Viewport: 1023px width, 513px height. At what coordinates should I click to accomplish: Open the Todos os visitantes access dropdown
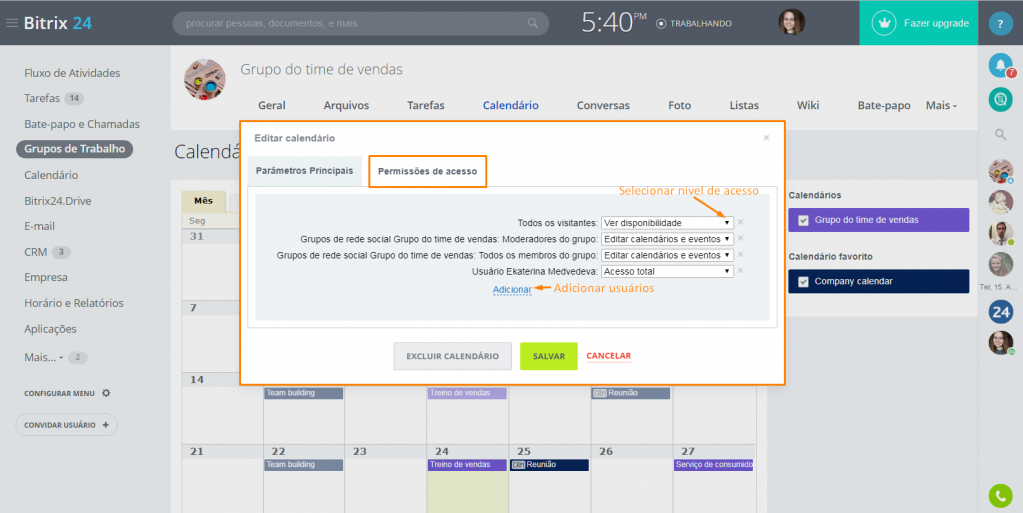667,223
